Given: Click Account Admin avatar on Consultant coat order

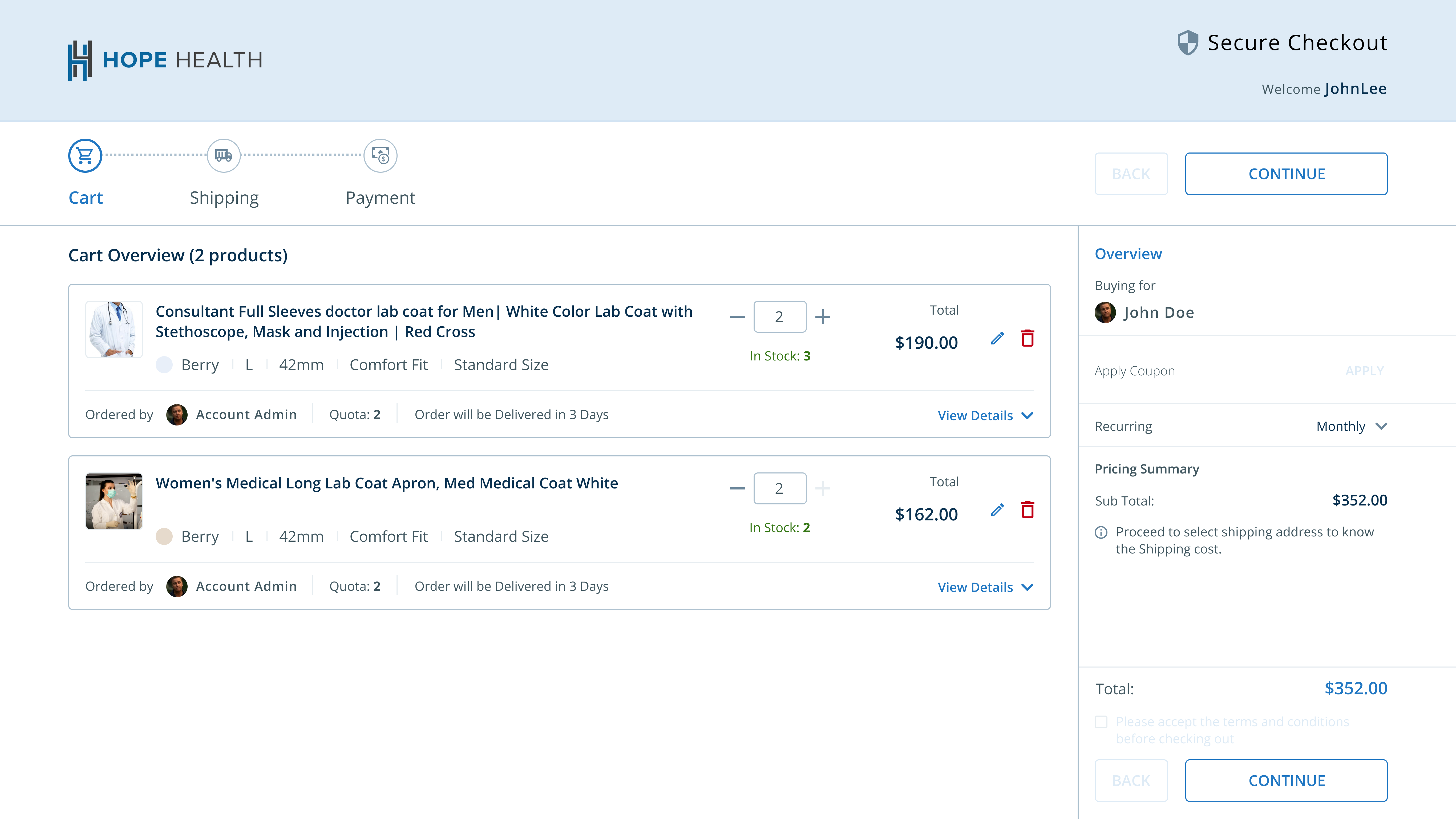Looking at the screenshot, I should click(177, 415).
